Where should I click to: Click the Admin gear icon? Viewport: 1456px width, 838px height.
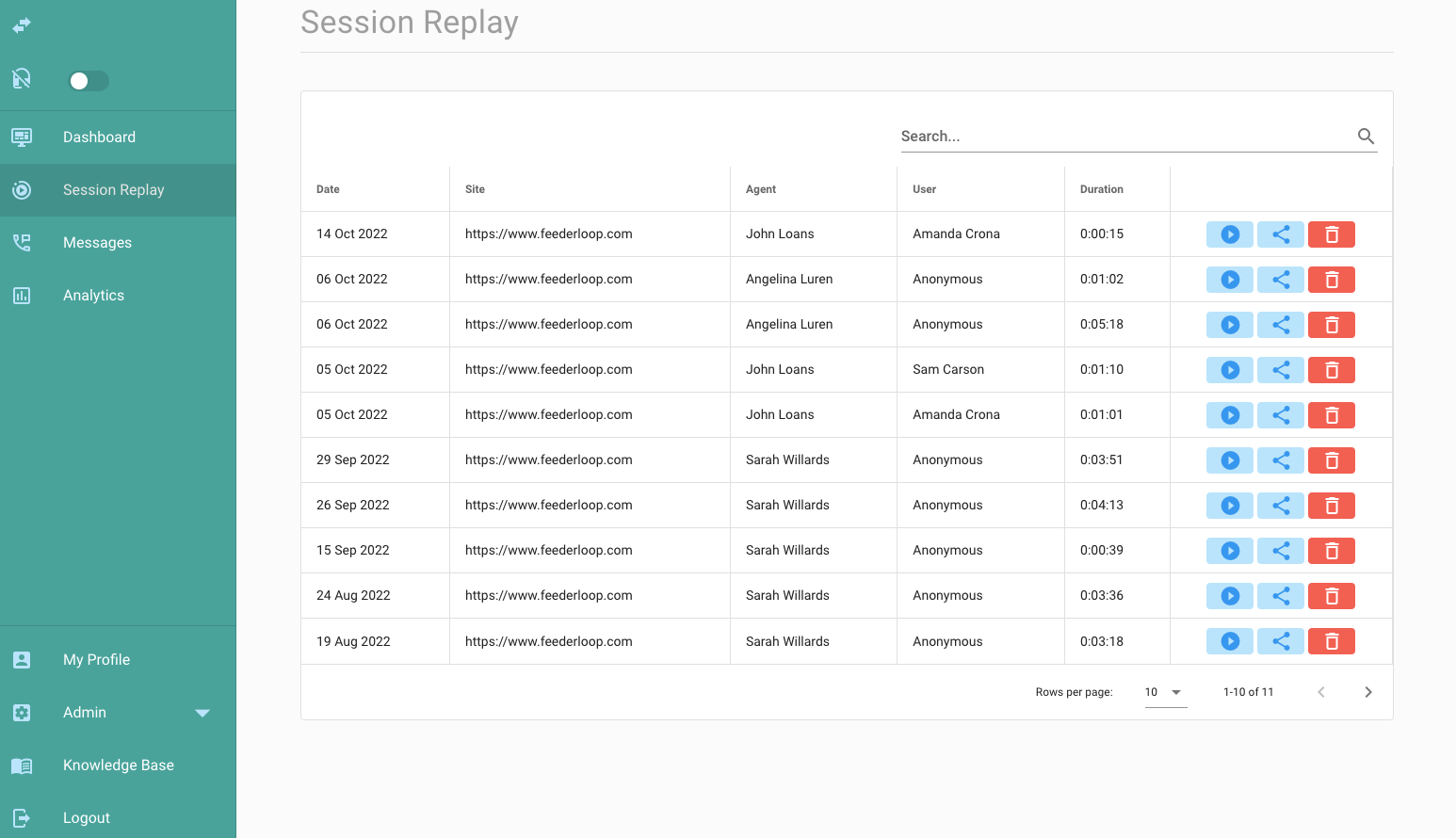(x=22, y=713)
